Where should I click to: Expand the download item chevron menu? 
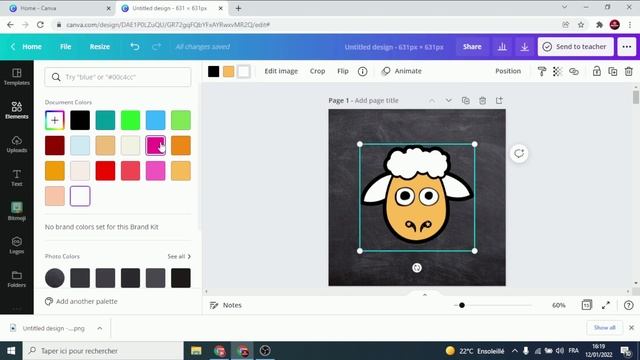pyautogui.click(x=100, y=328)
